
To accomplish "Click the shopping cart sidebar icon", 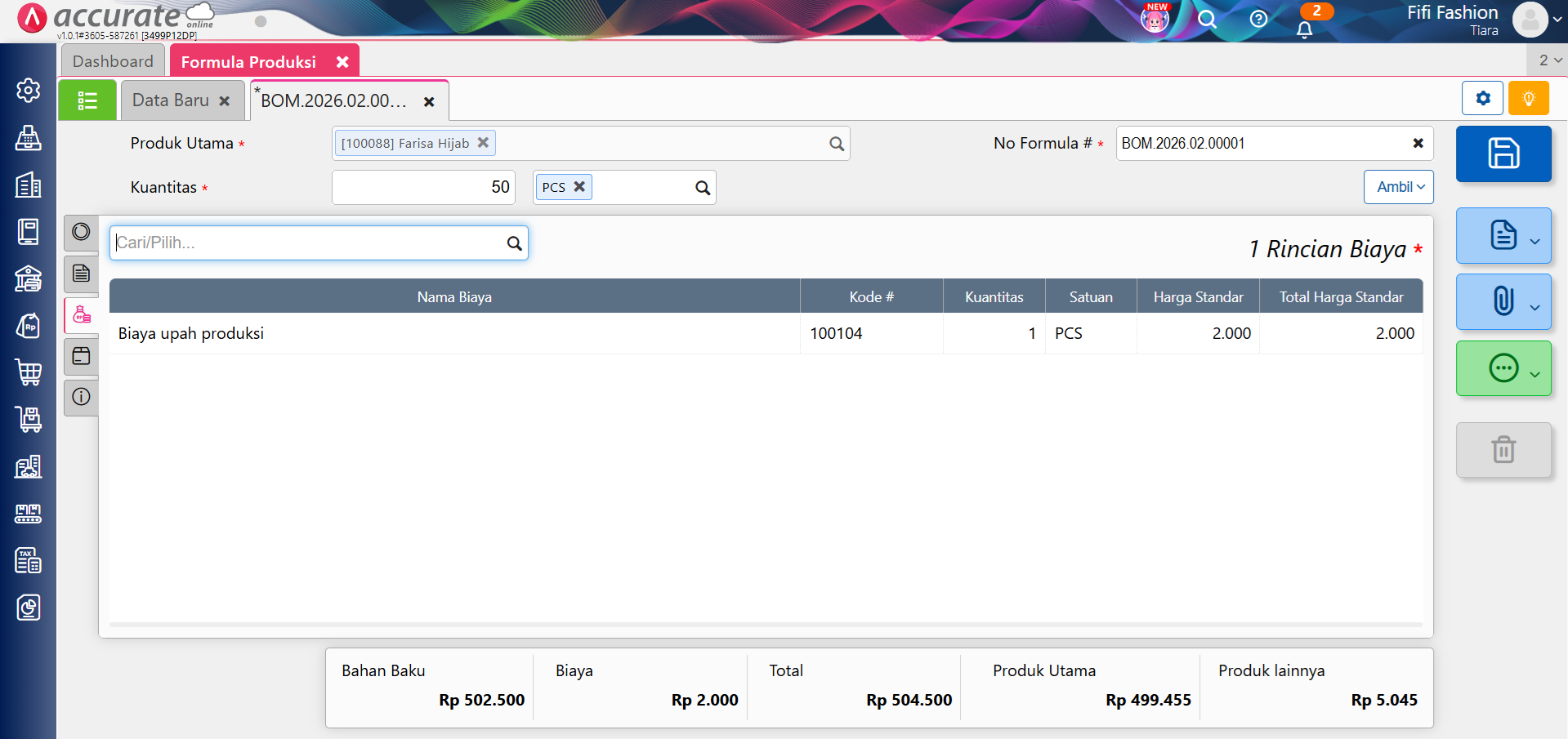I will 29,372.
